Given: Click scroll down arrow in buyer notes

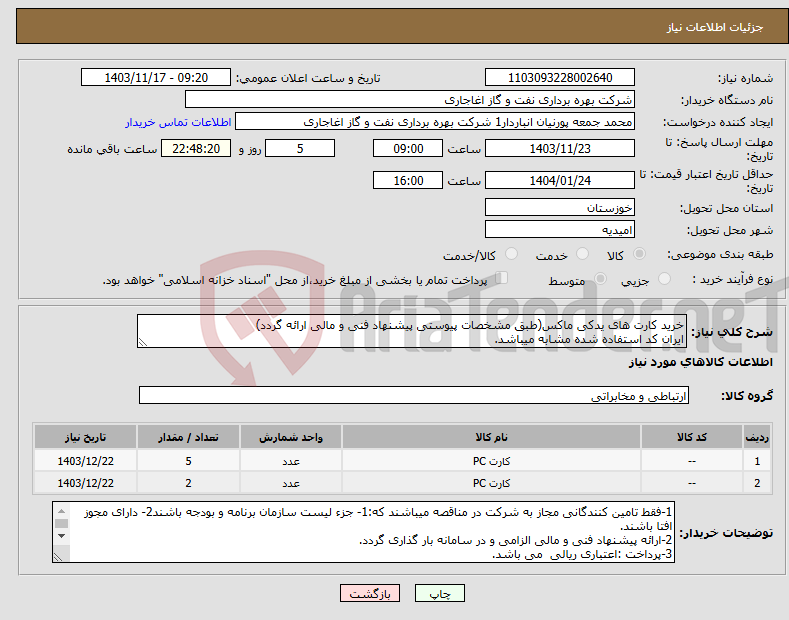Looking at the screenshot, I should (x=61, y=535).
